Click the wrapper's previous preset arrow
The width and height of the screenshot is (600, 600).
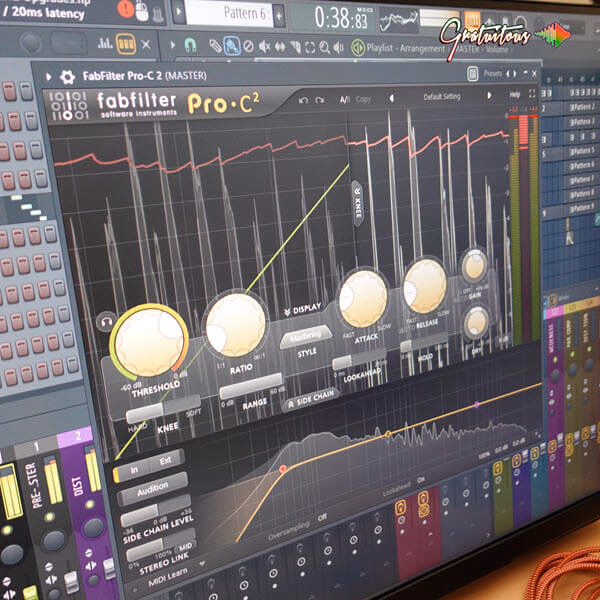coord(509,73)
